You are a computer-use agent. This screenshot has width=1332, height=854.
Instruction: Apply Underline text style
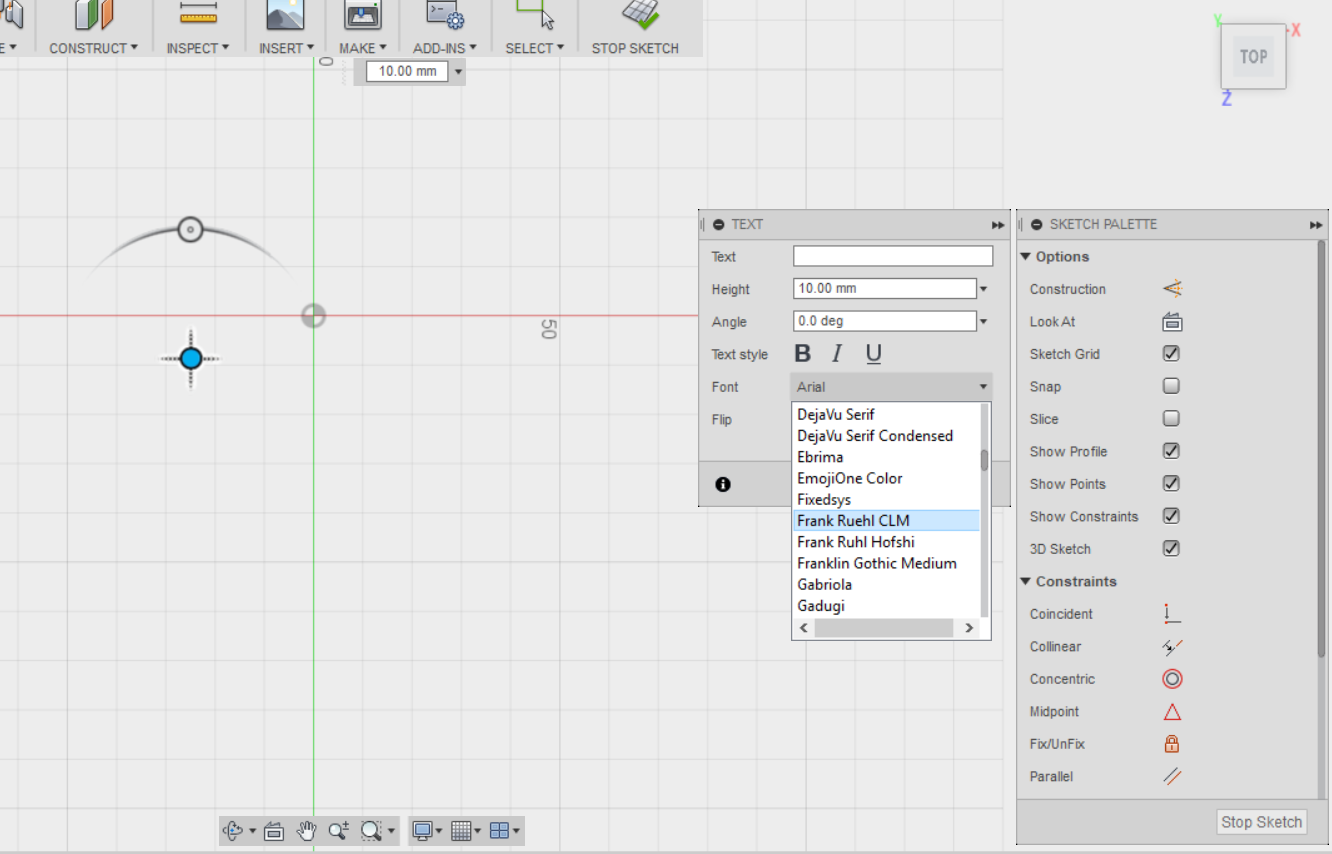[x=873, y=354]
